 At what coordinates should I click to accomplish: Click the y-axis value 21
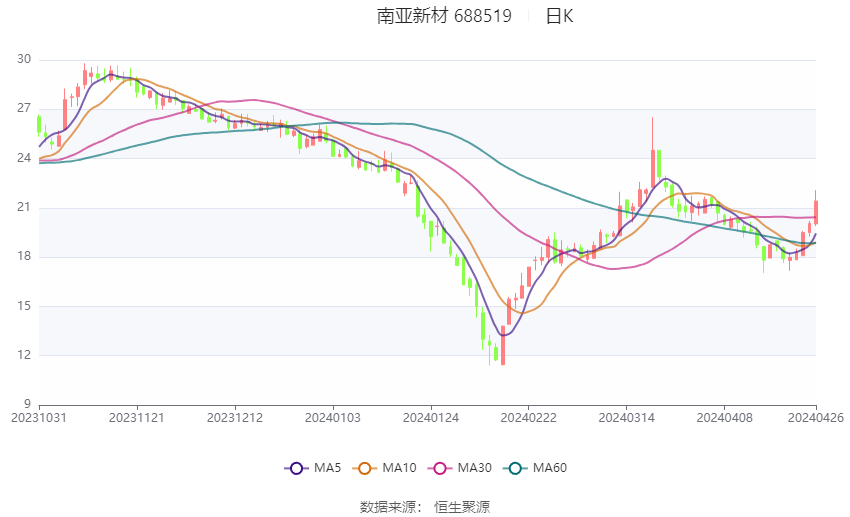tap(24, 207)
